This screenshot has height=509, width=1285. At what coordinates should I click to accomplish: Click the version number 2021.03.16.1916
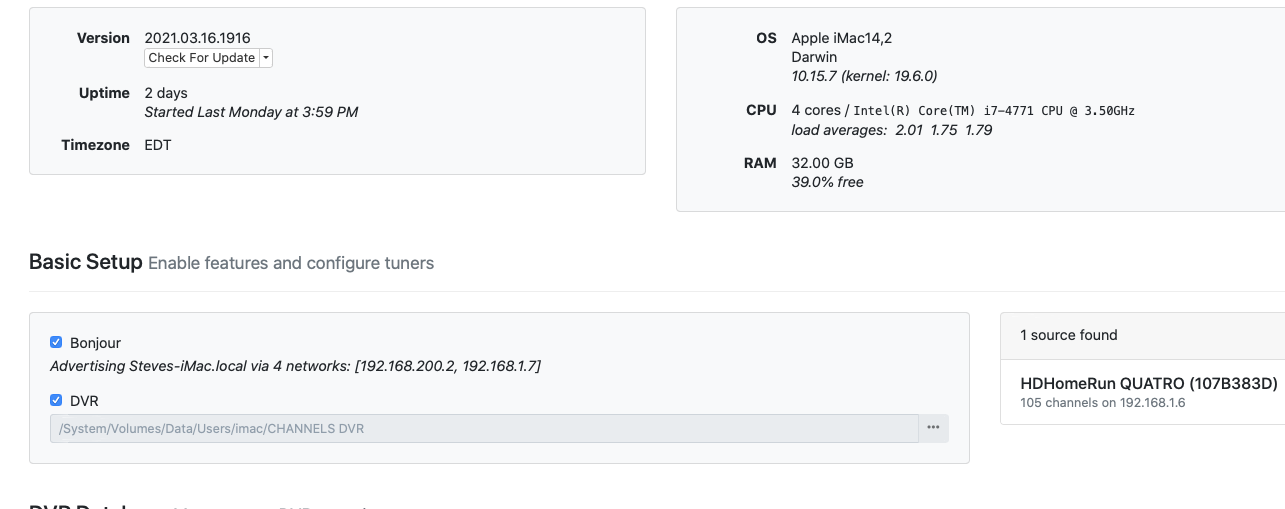tap(197, 38)
